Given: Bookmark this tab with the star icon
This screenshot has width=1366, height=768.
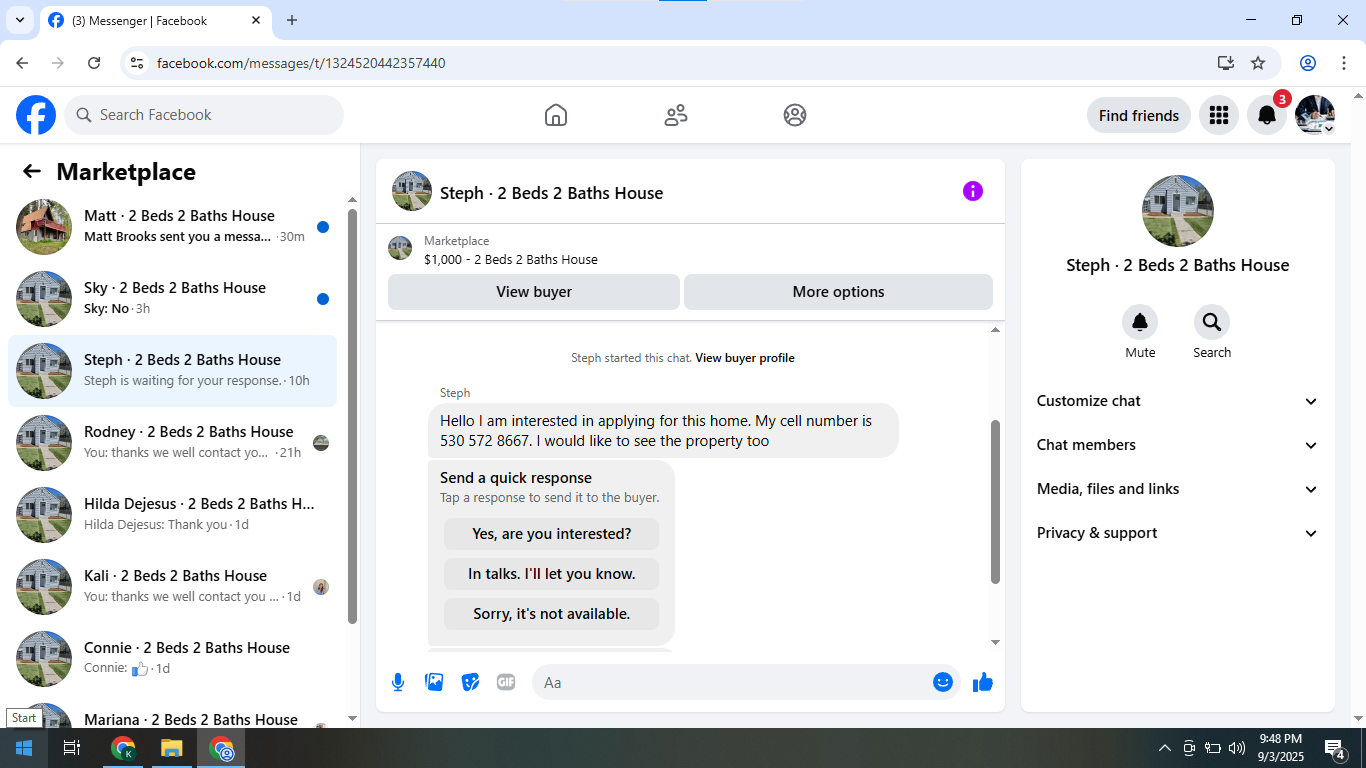Looking at the screenshot, I should coord(1258,63).
